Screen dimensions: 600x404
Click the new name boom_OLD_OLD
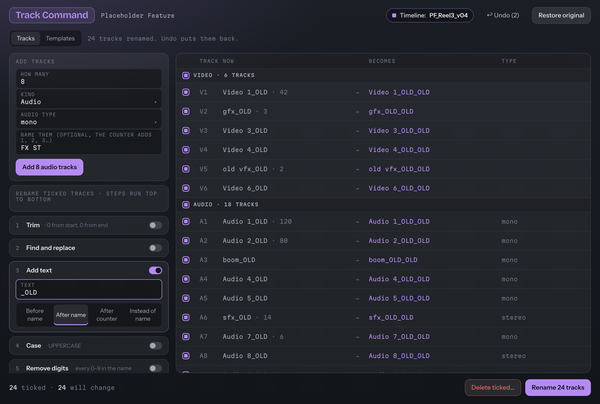click(x=393, y=260)
